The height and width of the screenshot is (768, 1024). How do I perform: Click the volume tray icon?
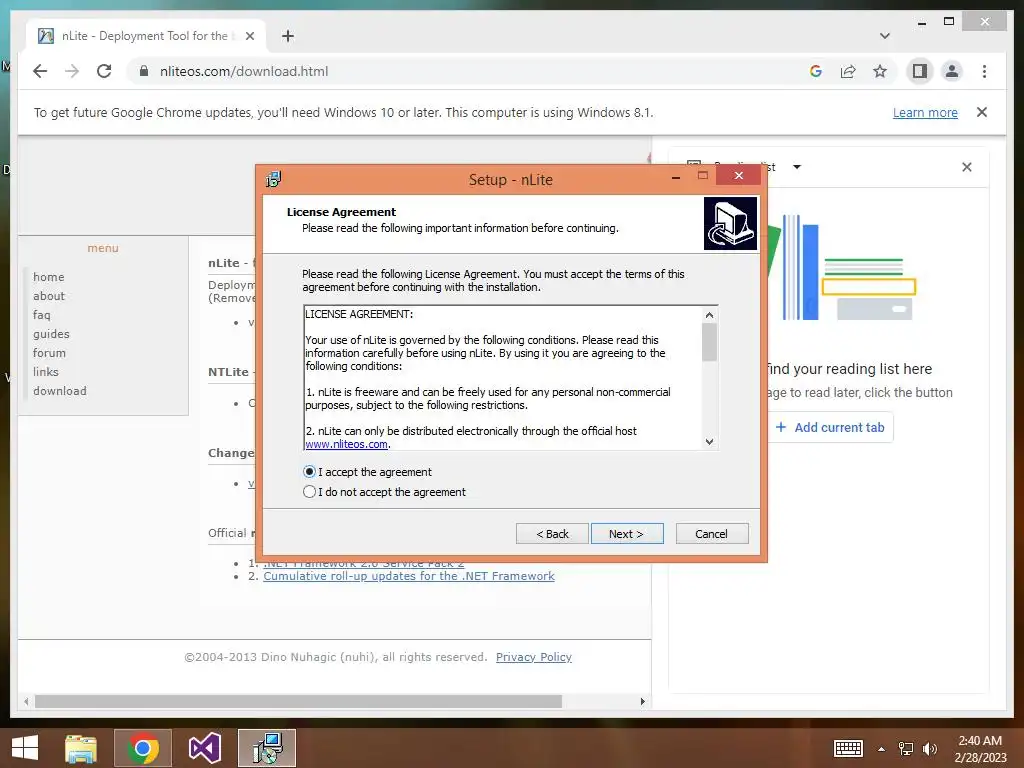coord(930,748)
